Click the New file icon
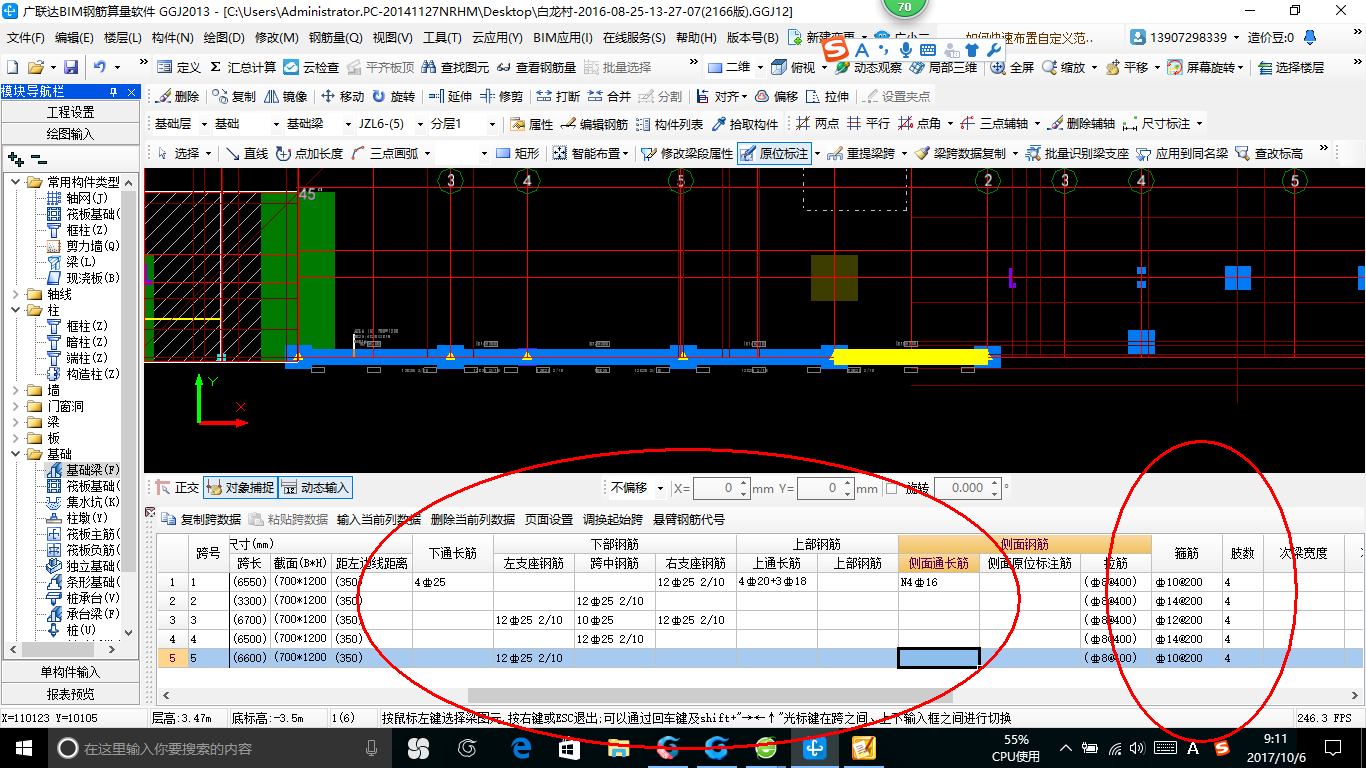Viewport: 1366px width, 768px height. coord(13,68)
